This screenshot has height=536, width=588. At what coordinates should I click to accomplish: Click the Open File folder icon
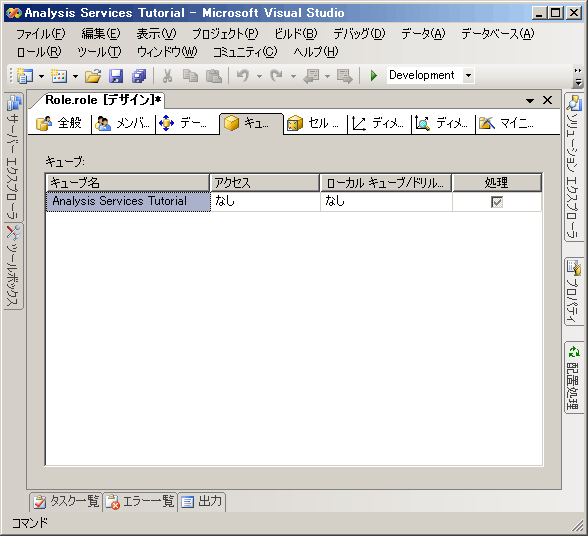tap(93, 76)
